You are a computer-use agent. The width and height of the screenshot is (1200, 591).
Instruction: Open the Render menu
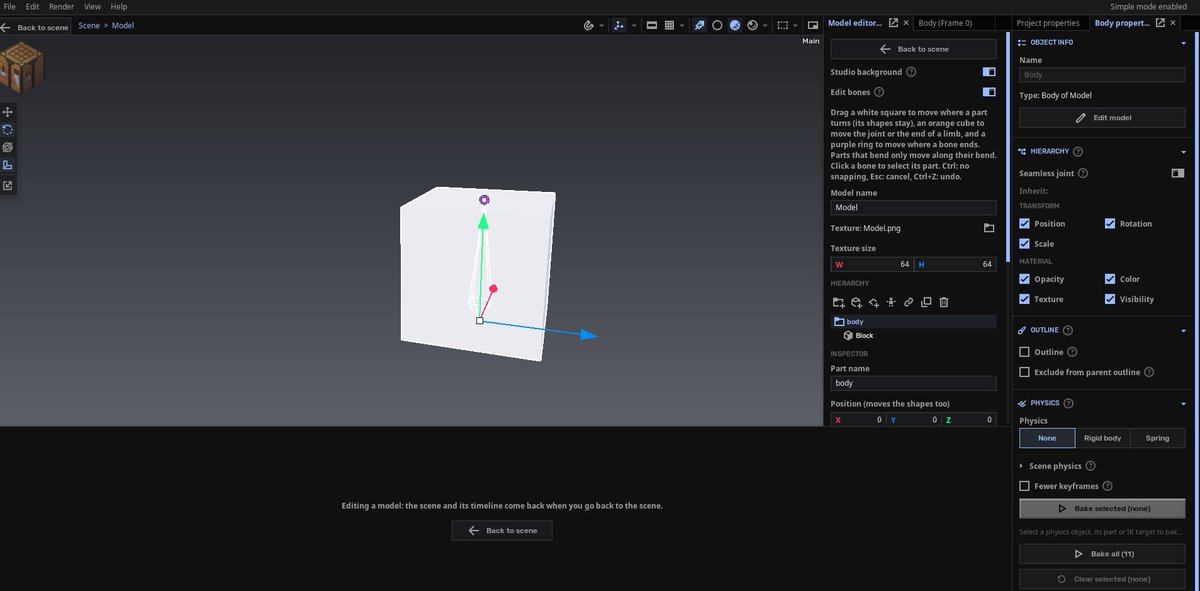click(61, 6)
